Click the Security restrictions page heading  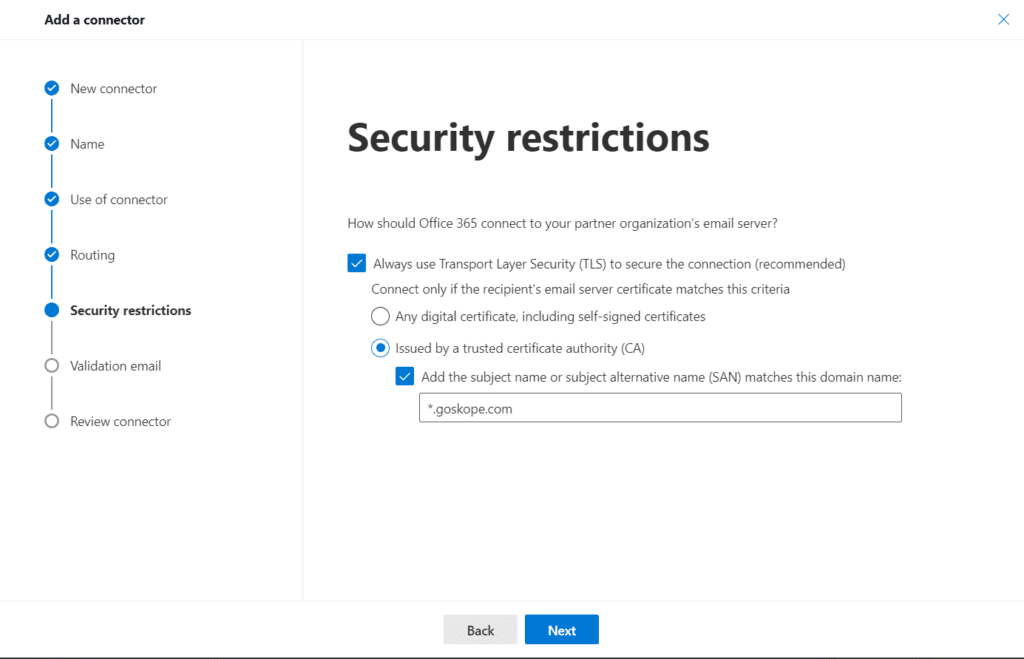click(528, 137)
